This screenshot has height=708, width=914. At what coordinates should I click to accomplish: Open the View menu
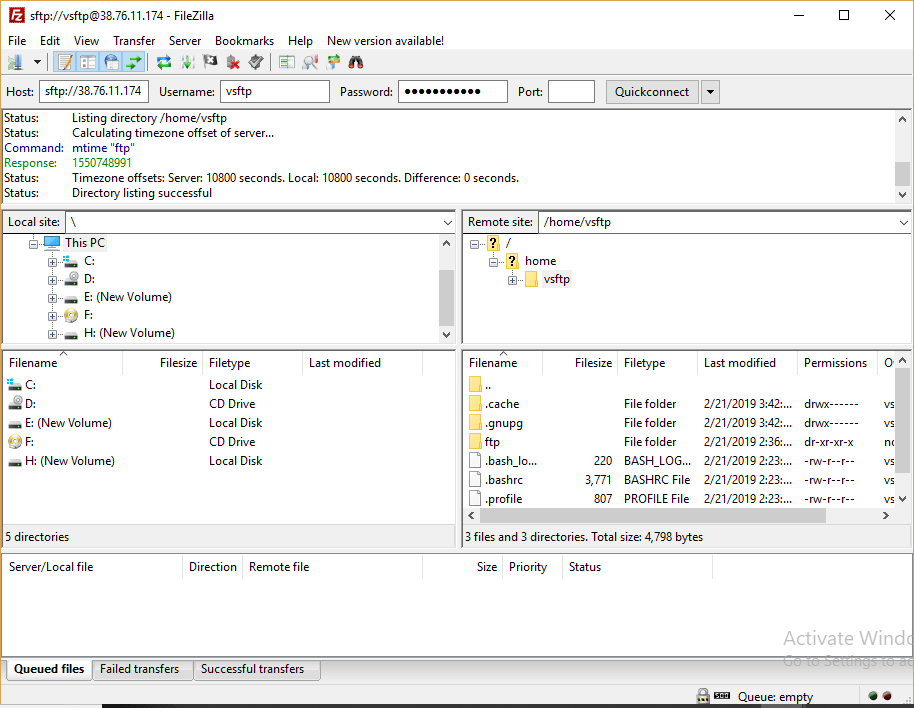click(86, 41)
